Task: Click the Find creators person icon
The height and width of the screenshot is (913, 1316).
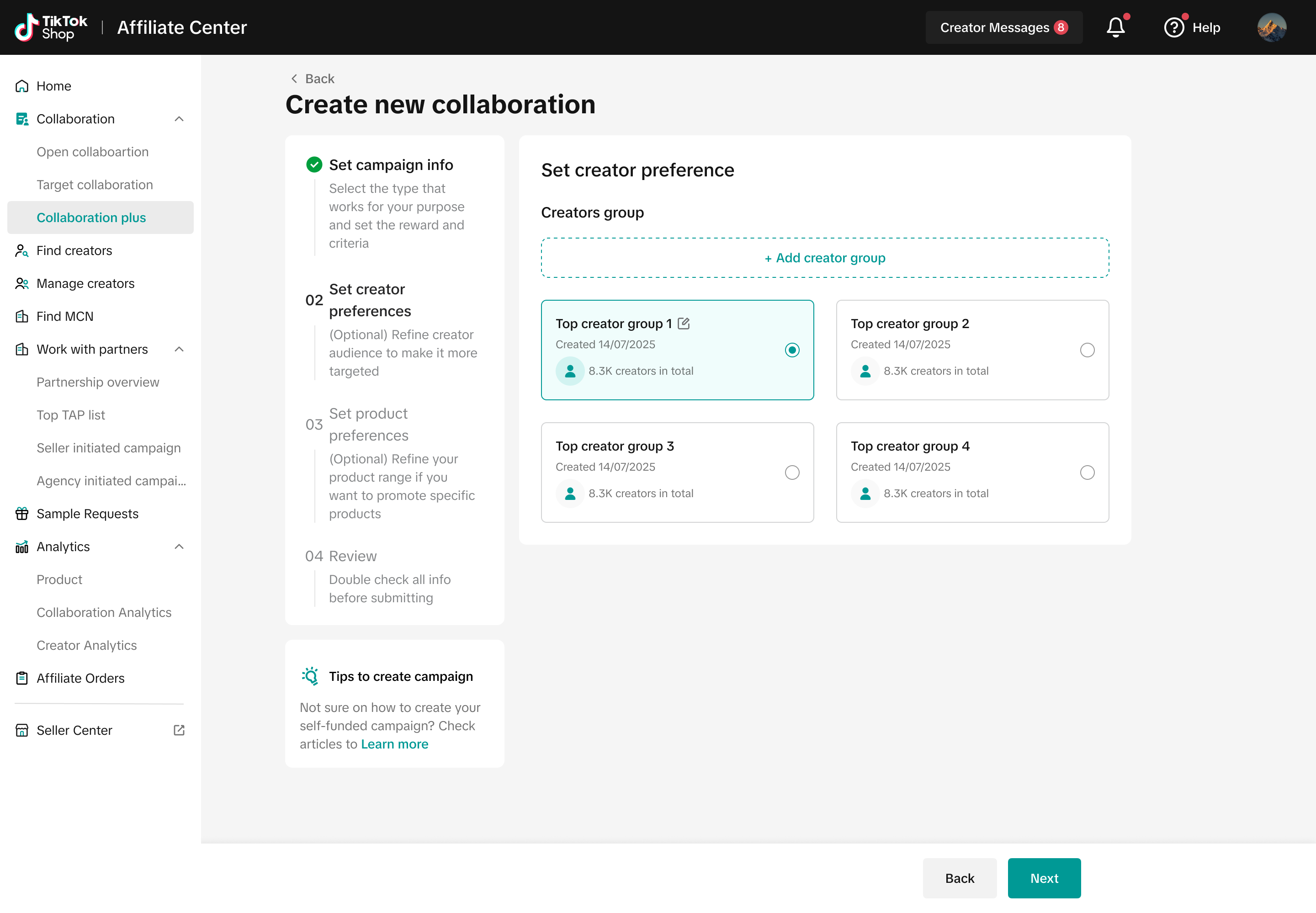Action: coord(22,250)
